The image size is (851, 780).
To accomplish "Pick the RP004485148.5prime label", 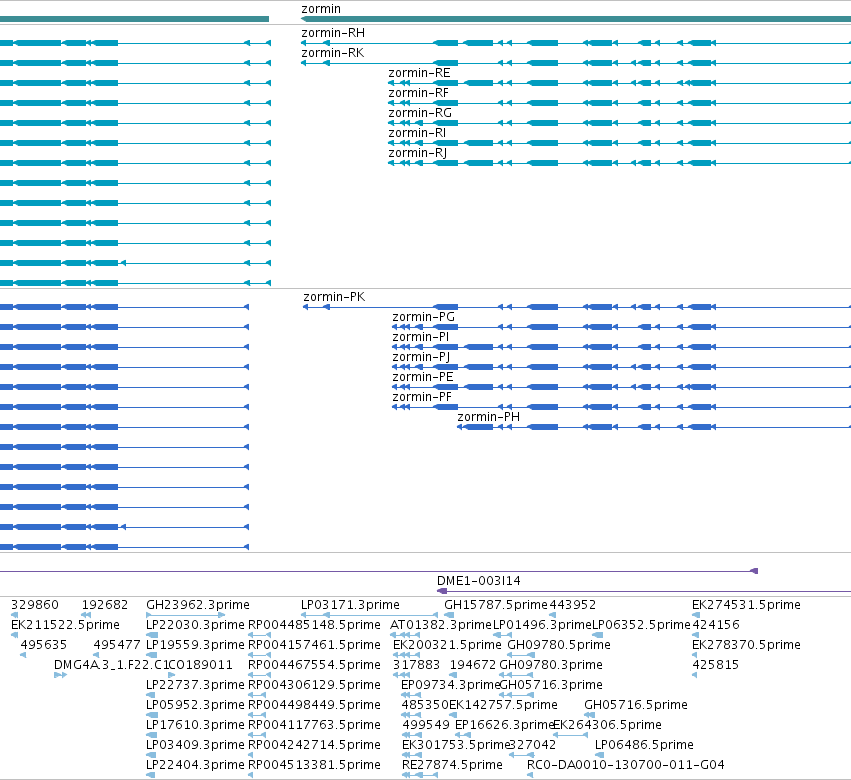I will pyautogui.click(x=314, y=625).
